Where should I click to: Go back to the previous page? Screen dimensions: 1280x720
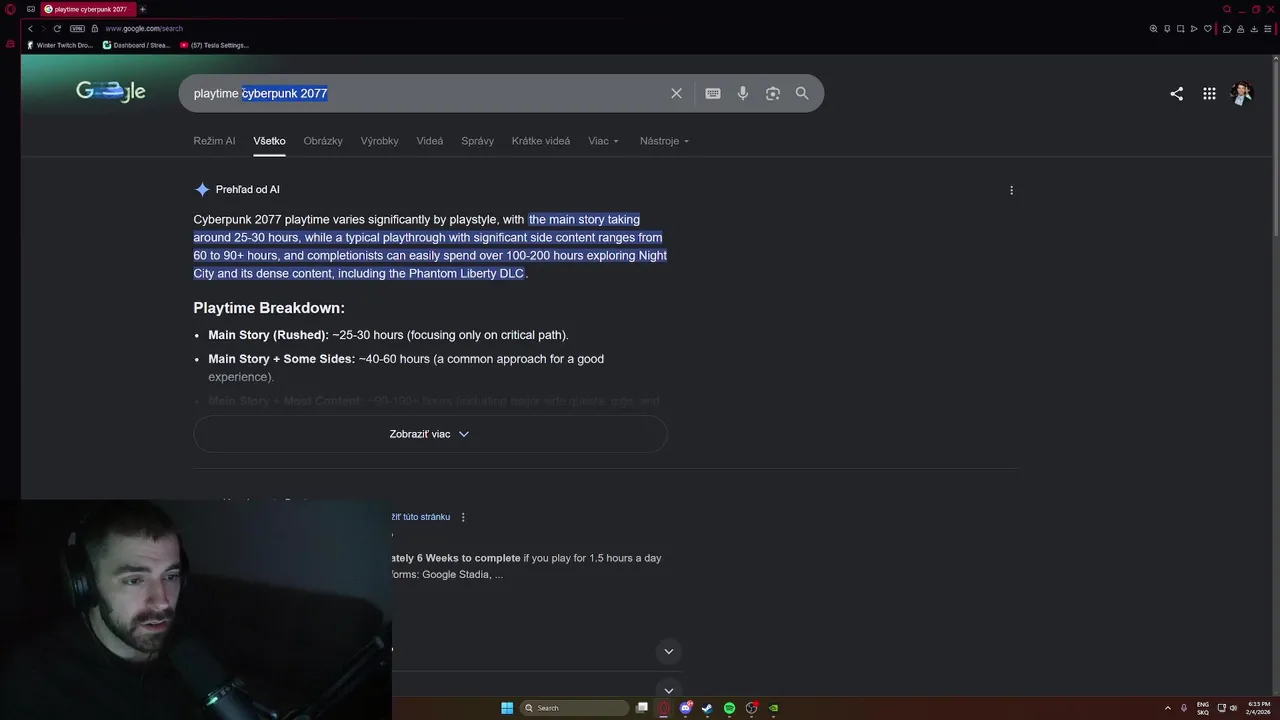coord(30,28)
